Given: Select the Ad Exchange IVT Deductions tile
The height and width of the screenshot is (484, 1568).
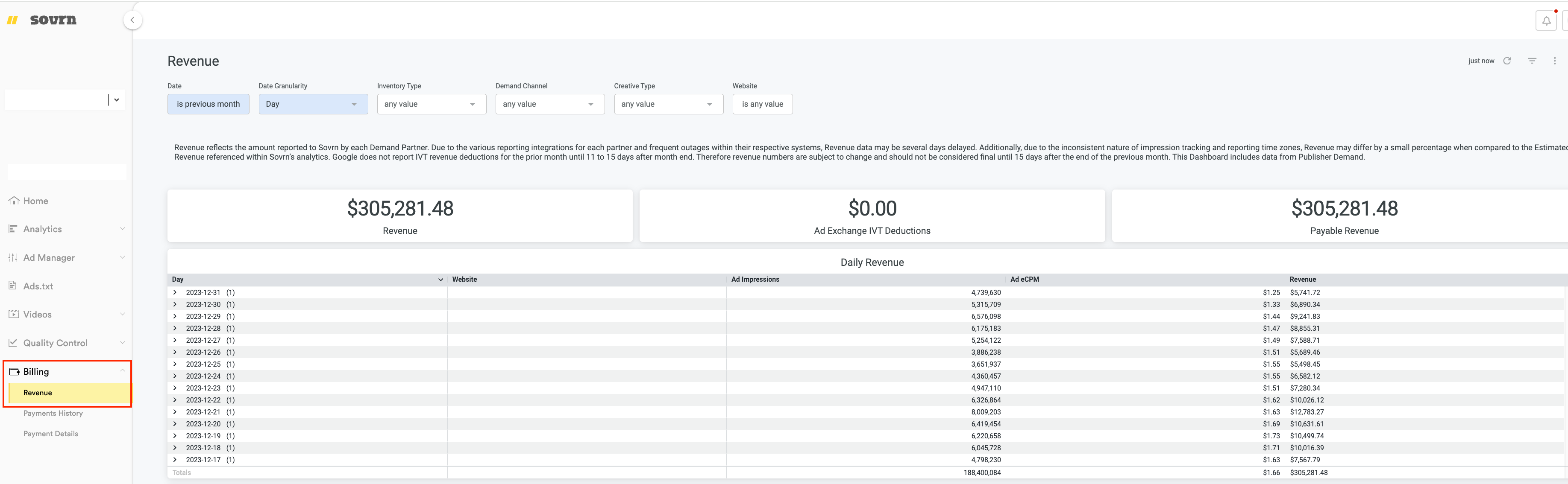Looking at the screenshot, I should [872, 216].
